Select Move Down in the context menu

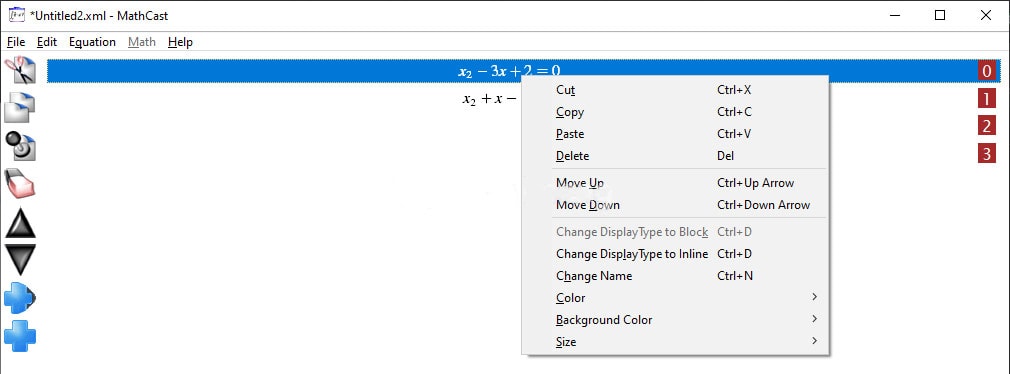[x=675, y=205]
